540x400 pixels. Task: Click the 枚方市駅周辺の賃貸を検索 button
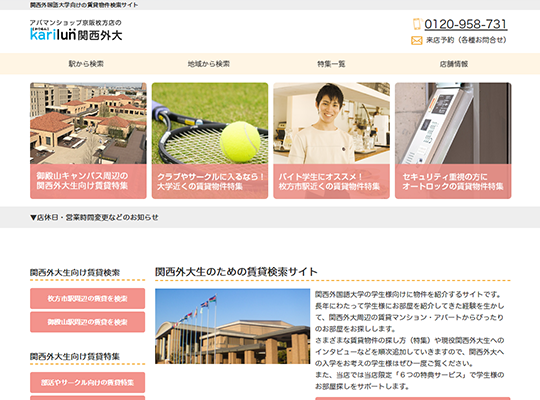[87, 298]
